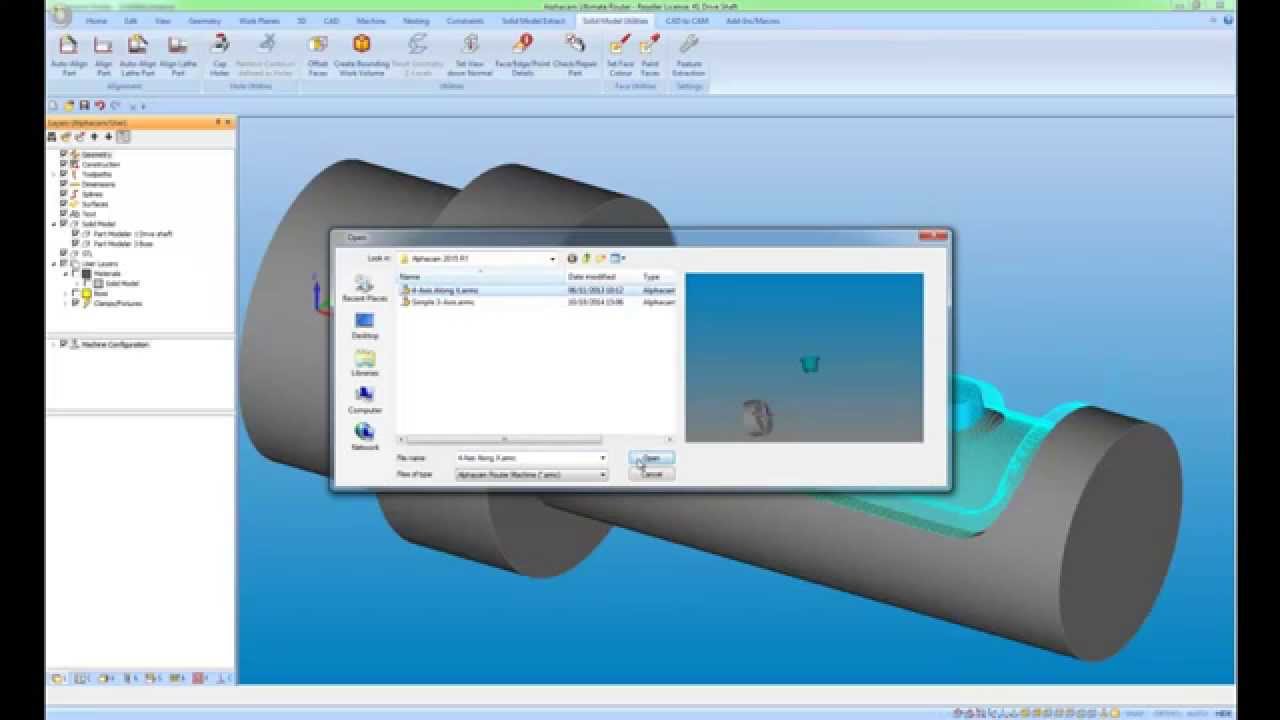This screenshot has width=1280, height=720.
Task: Toggle the Geometry layer checkbox
Action: pyautogui.click(x=64, y=154)
